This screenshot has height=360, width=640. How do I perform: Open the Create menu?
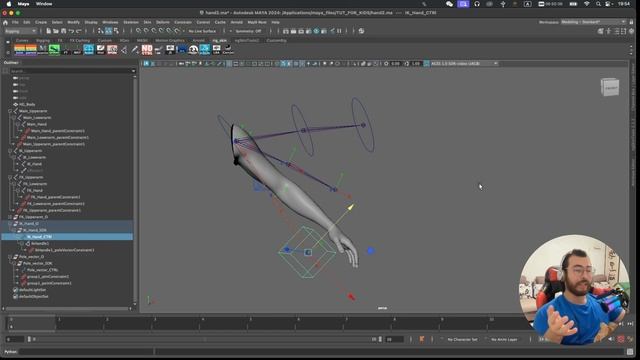pyautogui.click(x=41, y=22)
